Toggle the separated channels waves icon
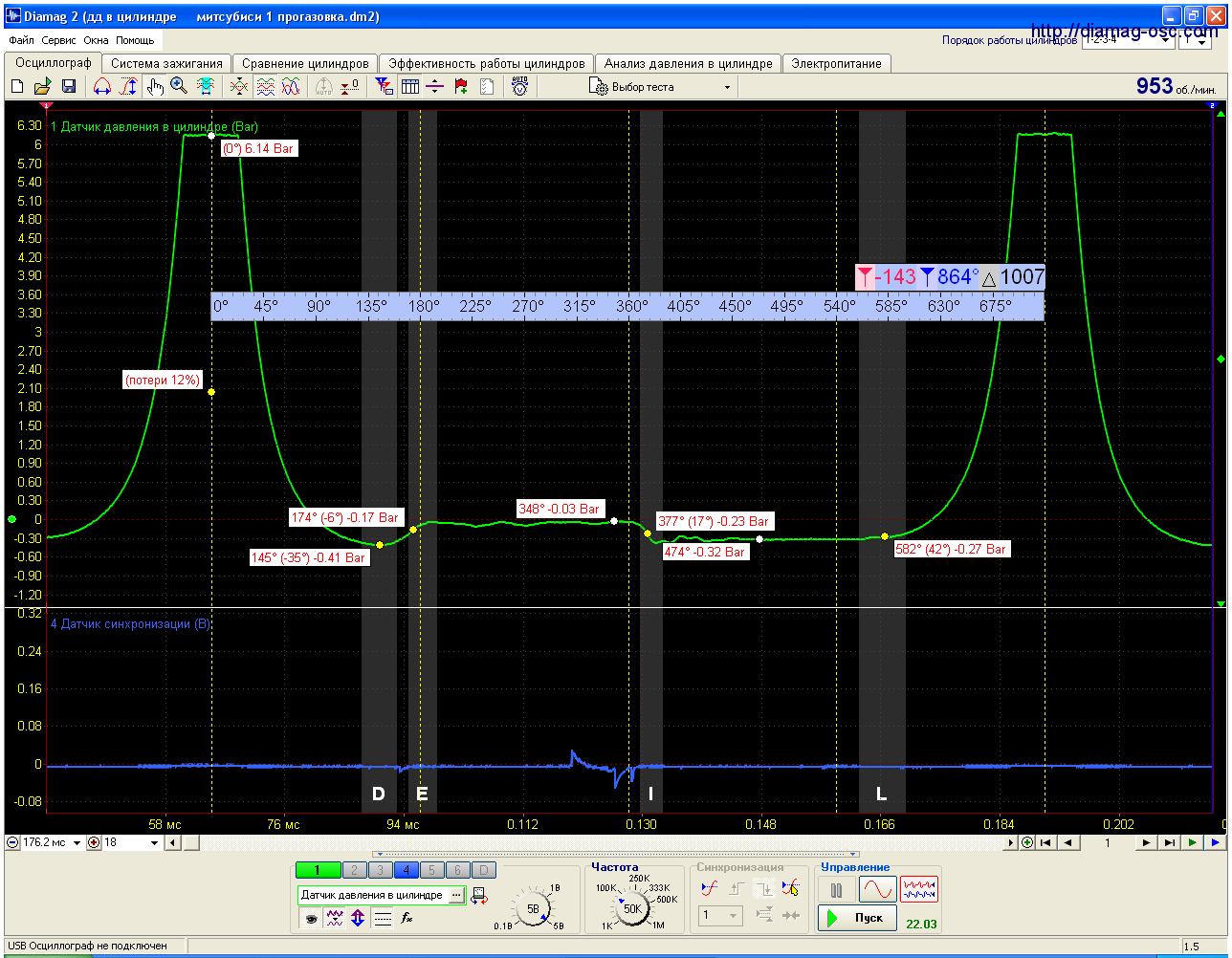1232x958 pixels. pos(266,87)
